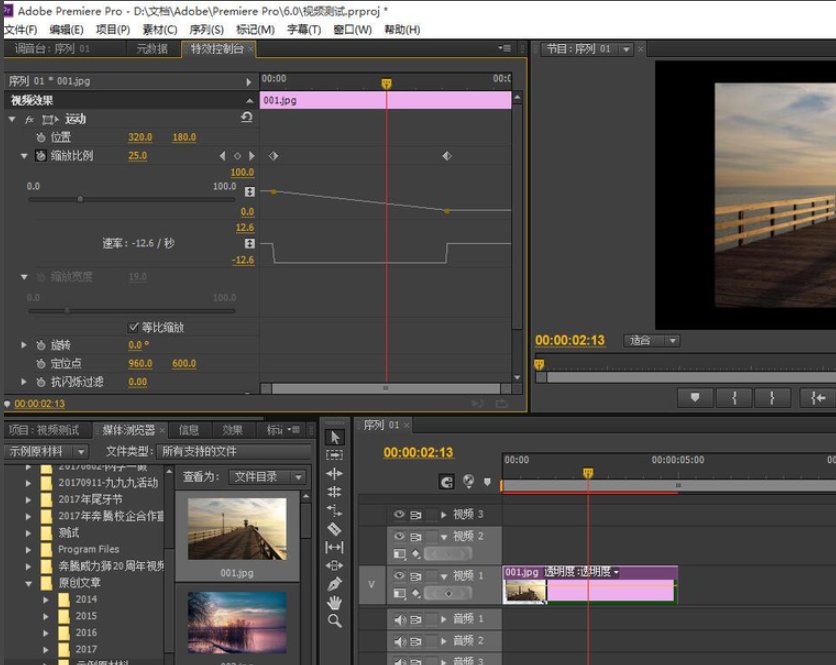Select the 001.jpg thumbnail in browser
The image size is (836, 665).
(237, 529)
